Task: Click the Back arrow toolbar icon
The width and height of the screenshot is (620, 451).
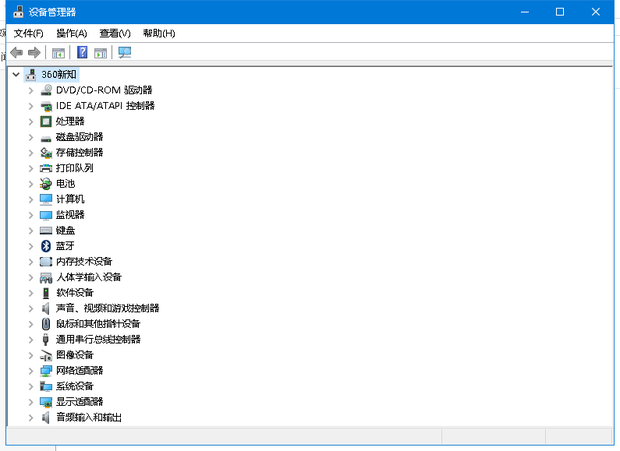Action: [x=17, y=52]
